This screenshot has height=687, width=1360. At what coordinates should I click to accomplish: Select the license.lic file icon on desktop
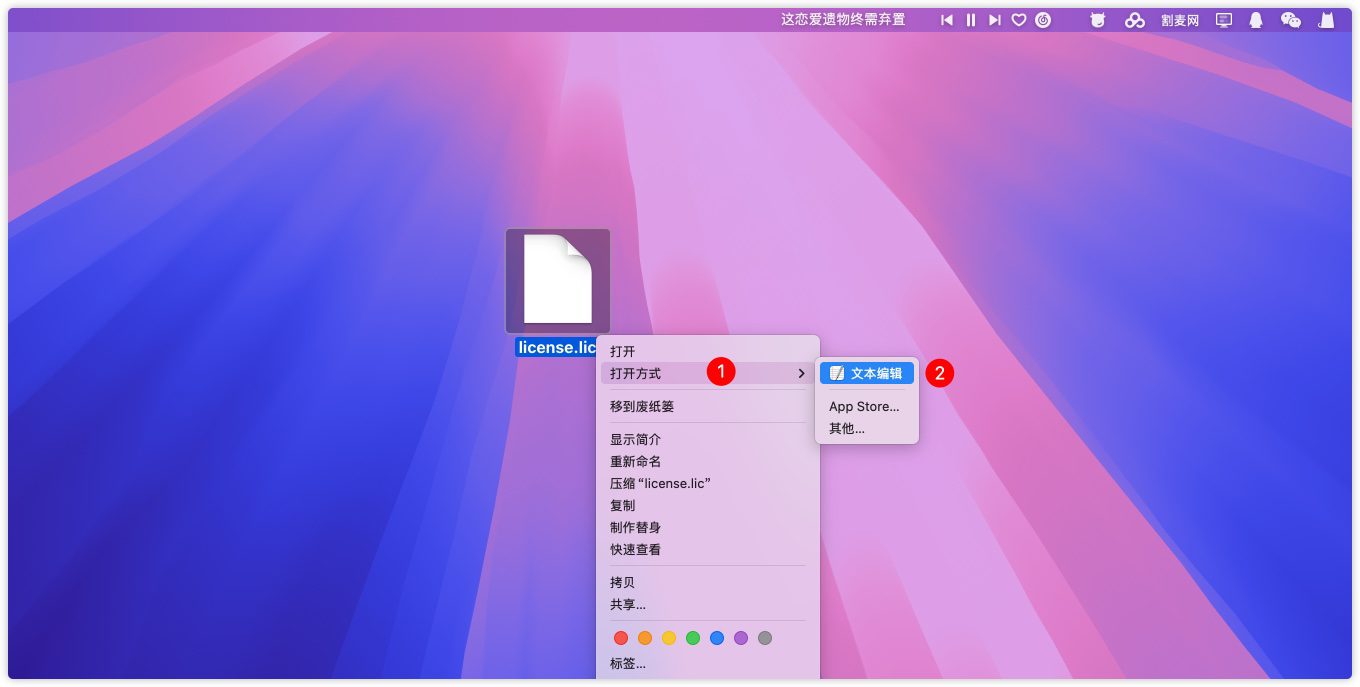[557, 280]
